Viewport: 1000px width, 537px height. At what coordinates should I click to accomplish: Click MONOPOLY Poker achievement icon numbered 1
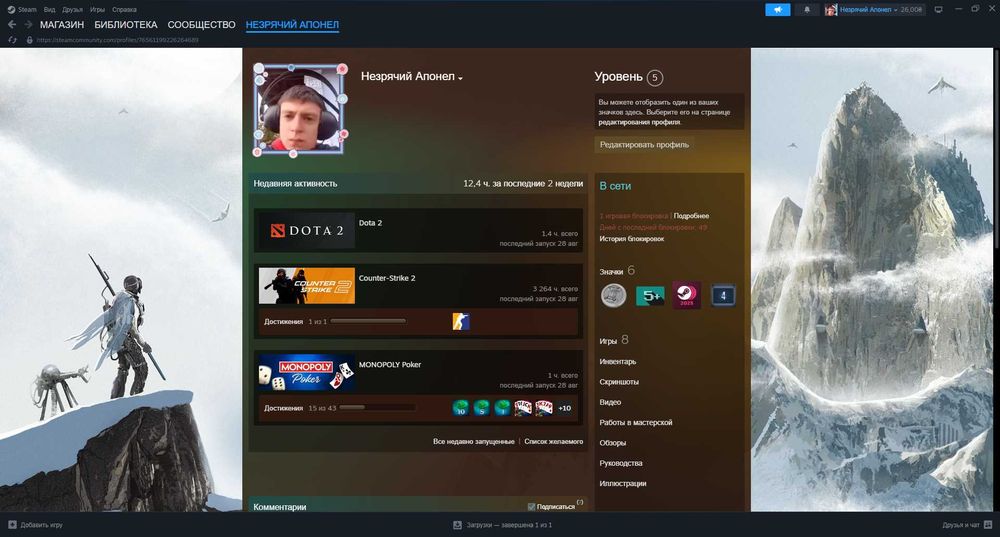coord(503,408)
